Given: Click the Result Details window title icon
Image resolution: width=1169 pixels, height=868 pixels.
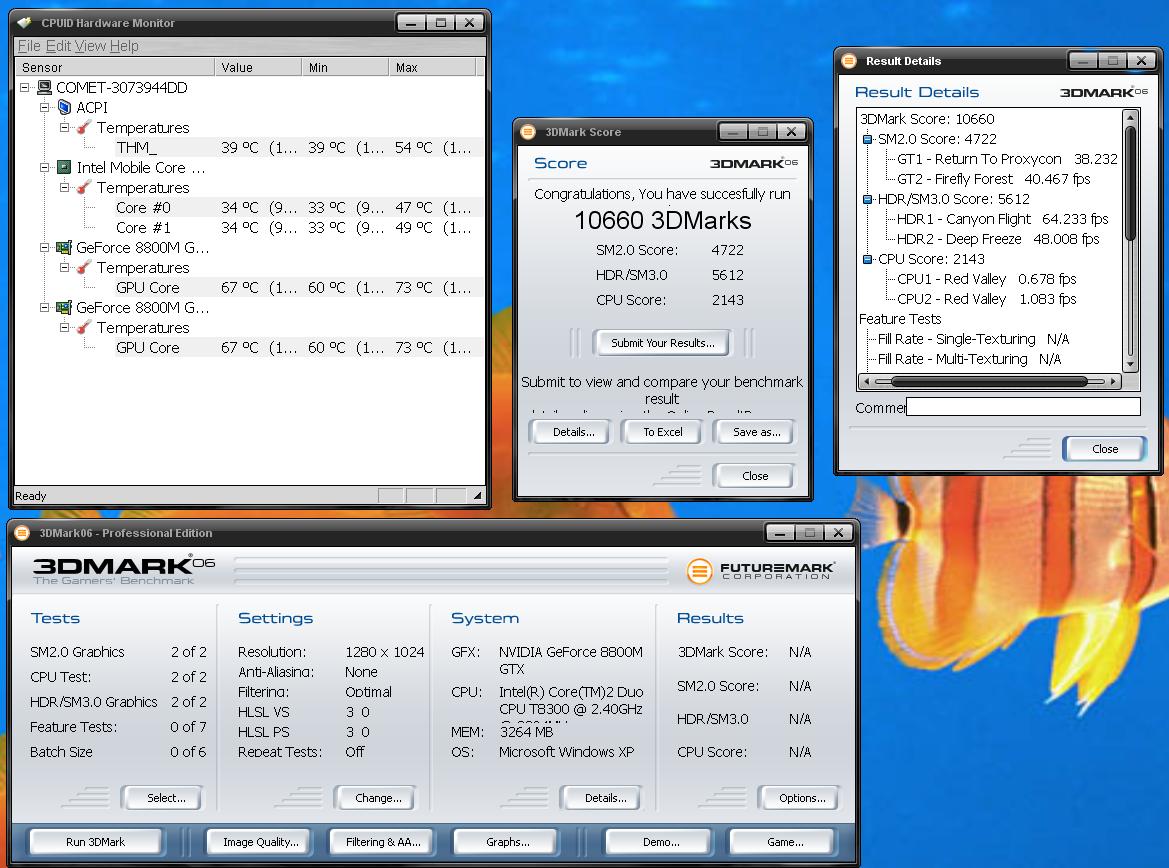Looking at the screenshot, I should pyautogui.click(x=848, y=61).
